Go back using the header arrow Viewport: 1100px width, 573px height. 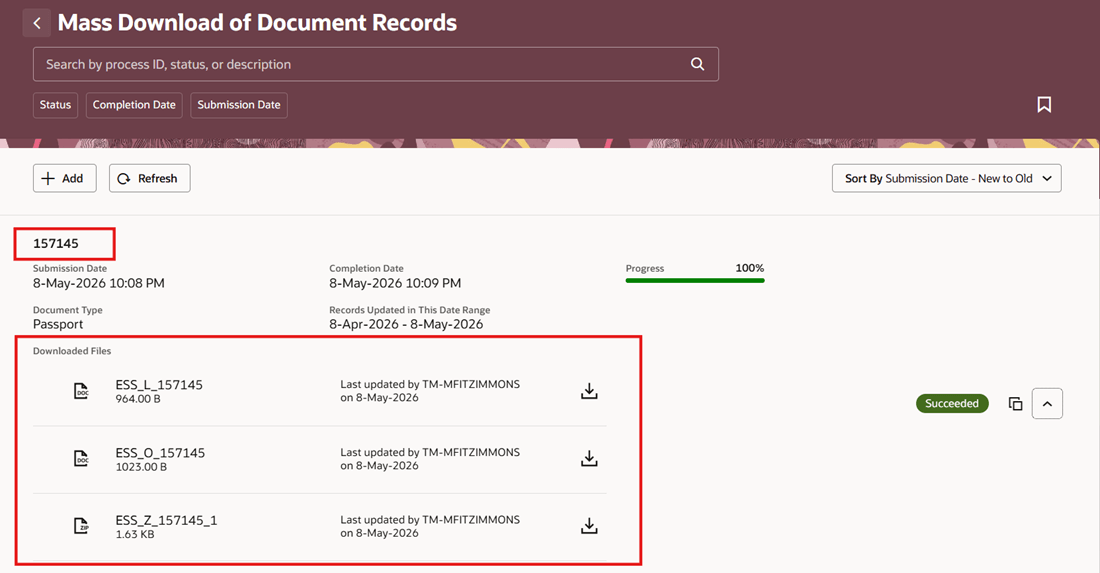pos(36,23)
